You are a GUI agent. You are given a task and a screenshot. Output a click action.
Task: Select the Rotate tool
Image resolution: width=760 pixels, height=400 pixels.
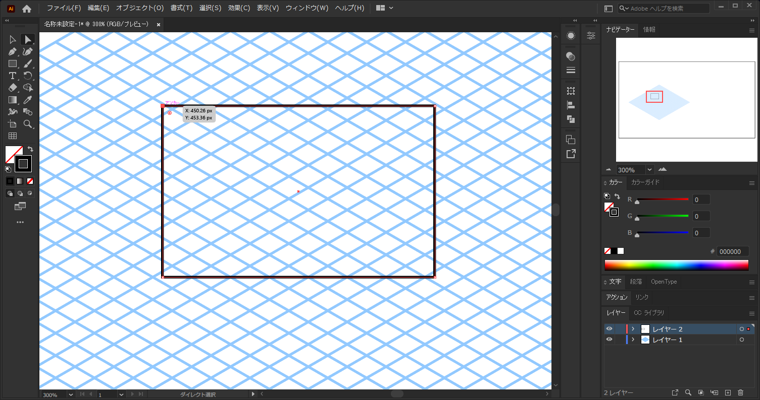[28, 76]
